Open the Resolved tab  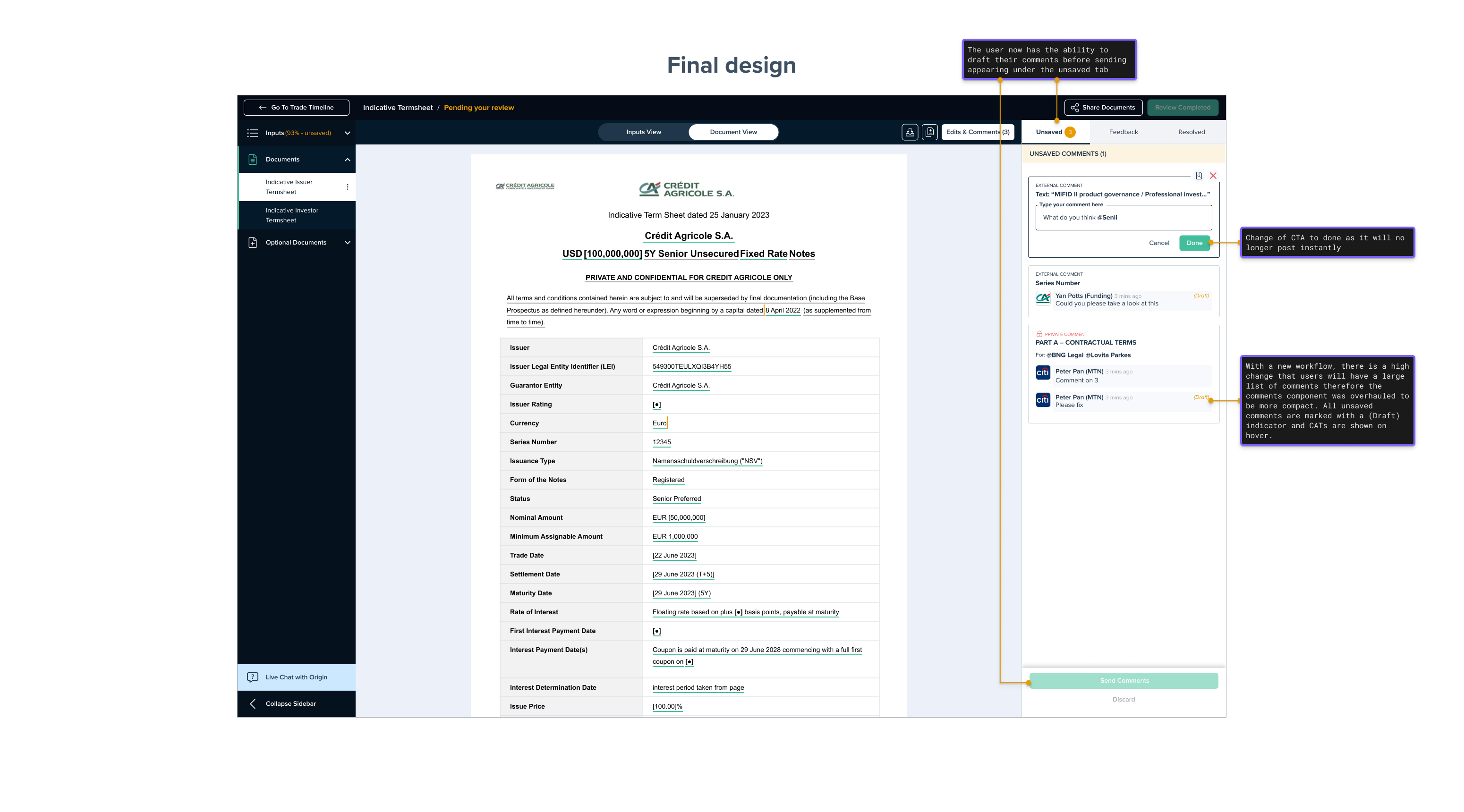(1191, 132)
